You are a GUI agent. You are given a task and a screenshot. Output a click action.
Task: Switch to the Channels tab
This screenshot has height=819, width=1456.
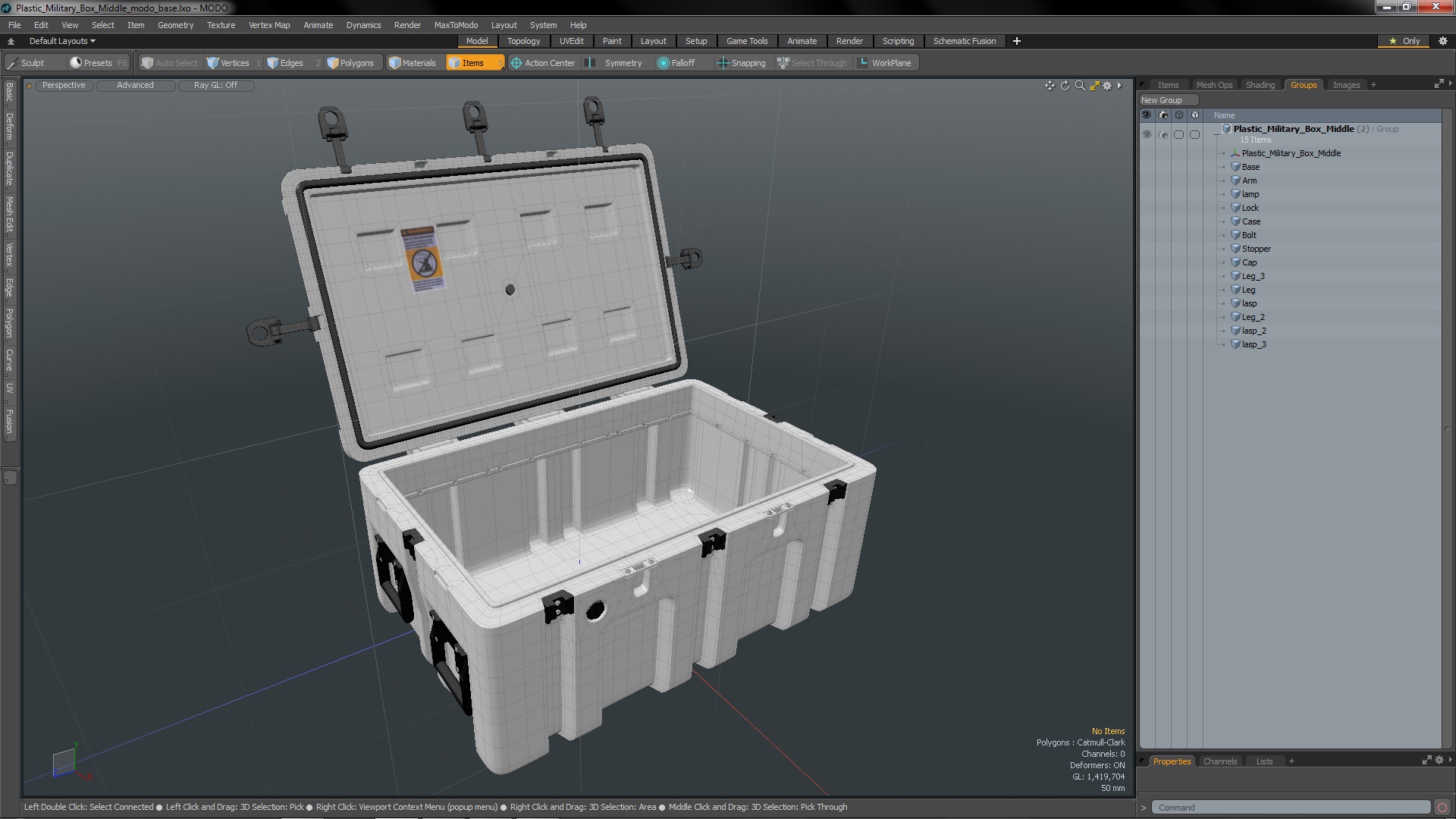(1219, 761)
